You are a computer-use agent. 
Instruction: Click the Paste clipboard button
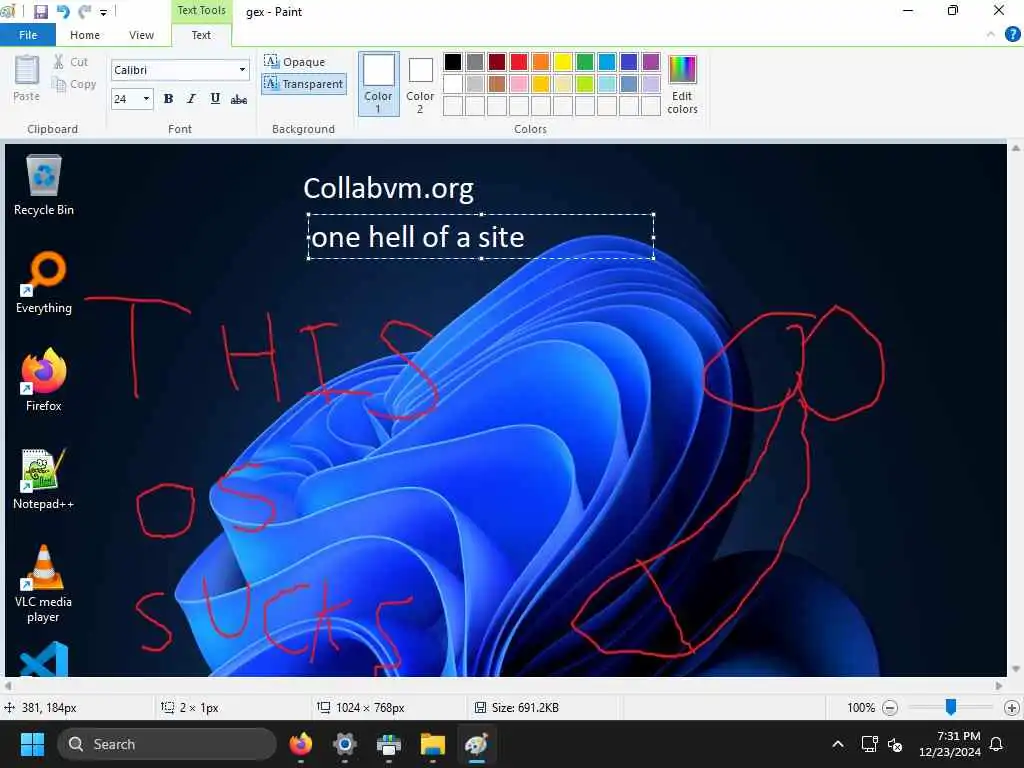[27, 78]
